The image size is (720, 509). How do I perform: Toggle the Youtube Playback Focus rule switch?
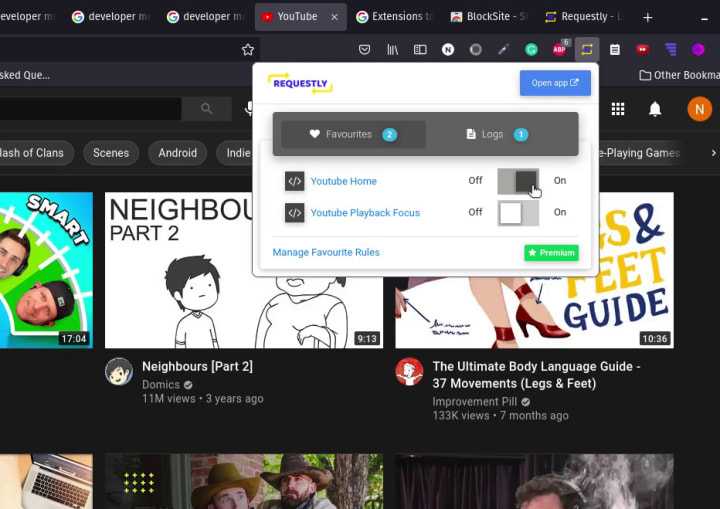(x=518, y=213)
